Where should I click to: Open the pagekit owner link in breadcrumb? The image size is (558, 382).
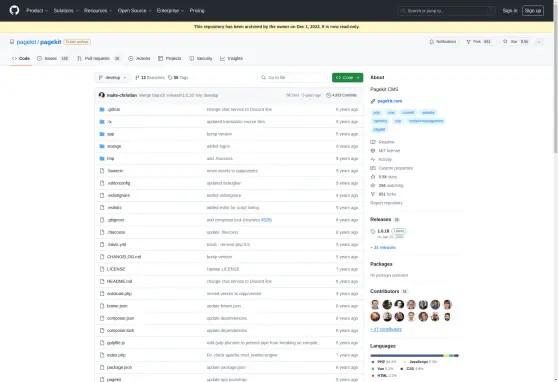click(x=26, y=42)
